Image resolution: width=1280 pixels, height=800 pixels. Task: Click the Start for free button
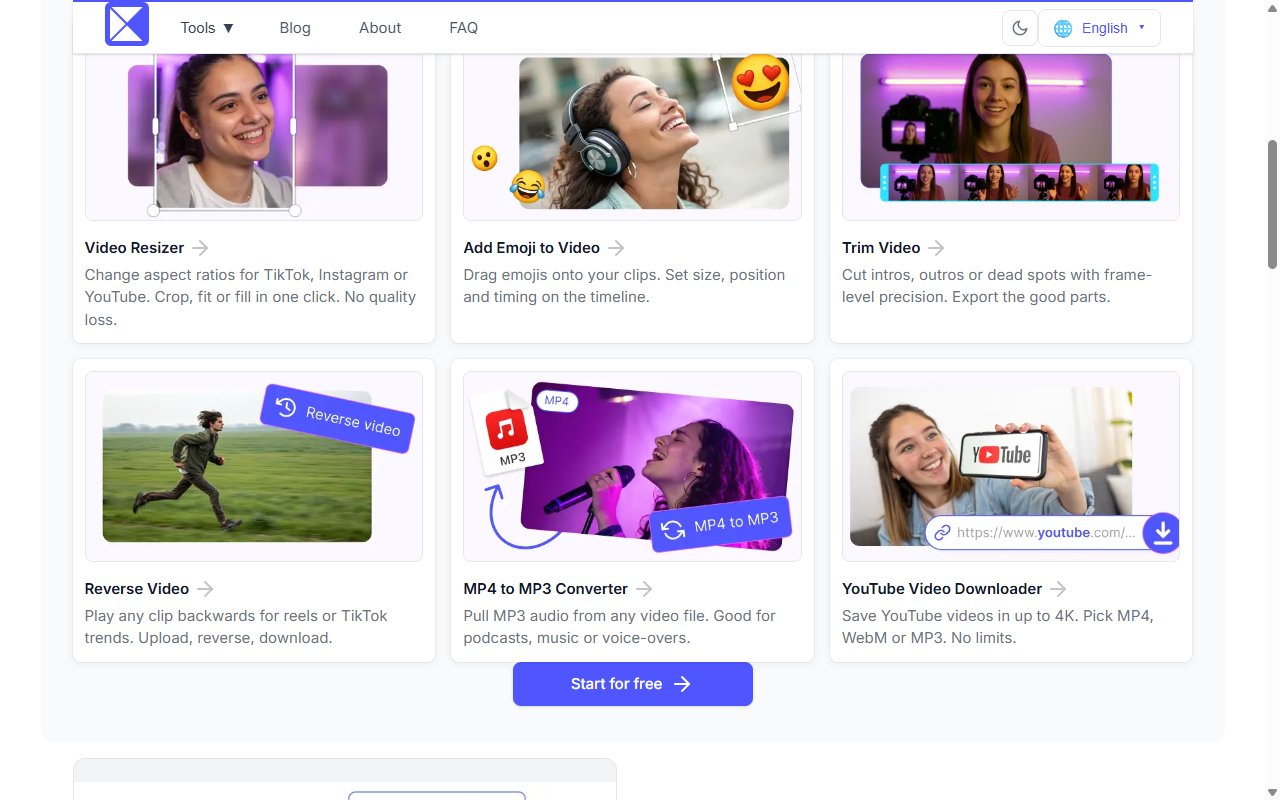(633, 684)
